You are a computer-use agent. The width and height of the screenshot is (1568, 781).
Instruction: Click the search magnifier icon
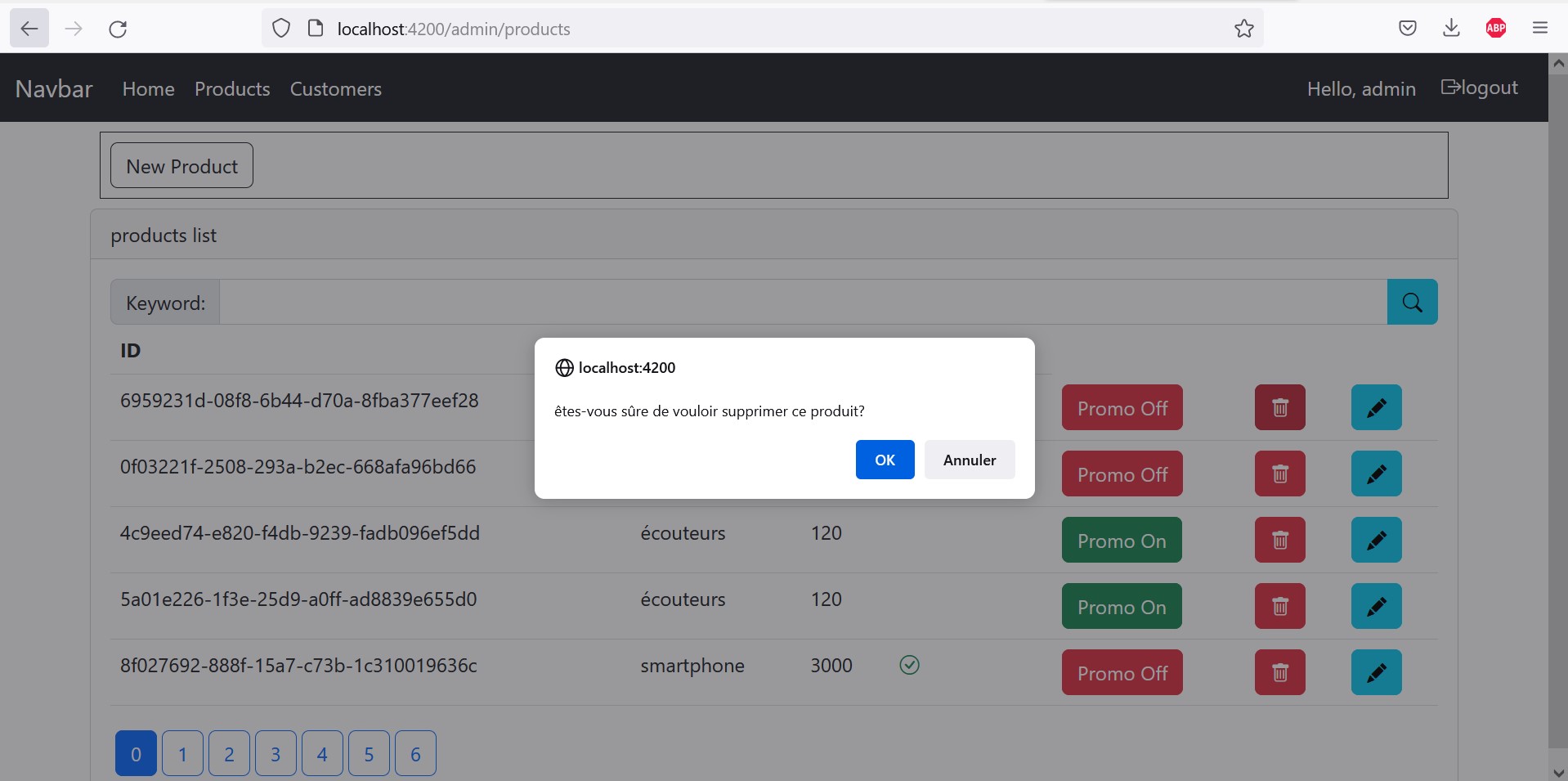pyautogui.click(x=1412, y=302)
